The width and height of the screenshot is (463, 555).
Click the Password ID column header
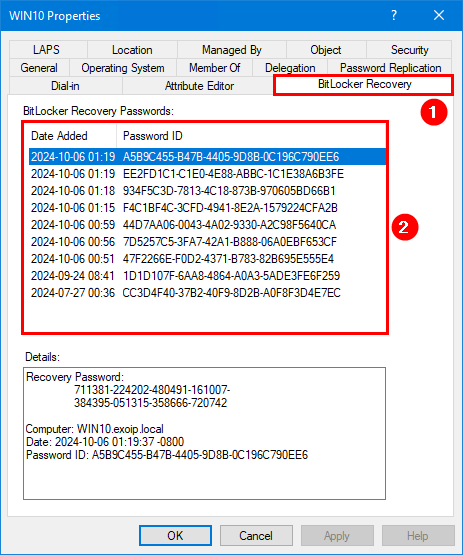click(x=251, y=136)
